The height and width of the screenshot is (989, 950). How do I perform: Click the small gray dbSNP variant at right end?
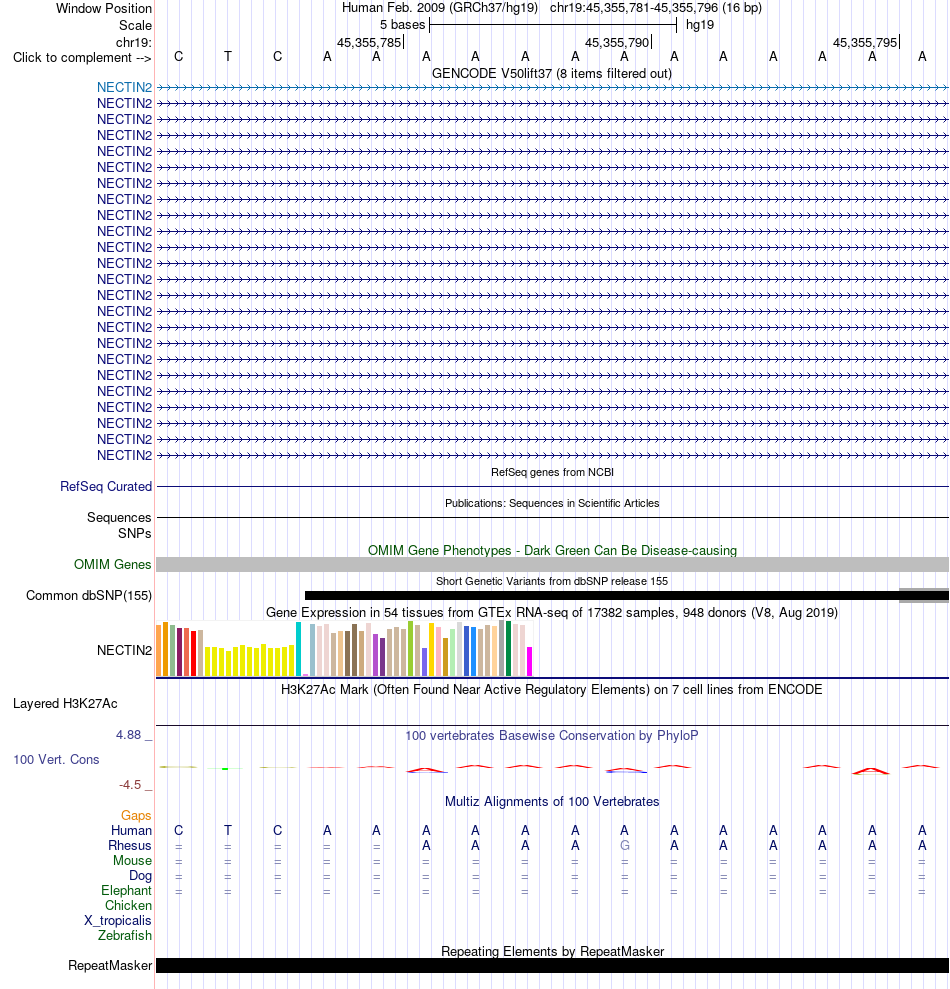tap(924, 595)
